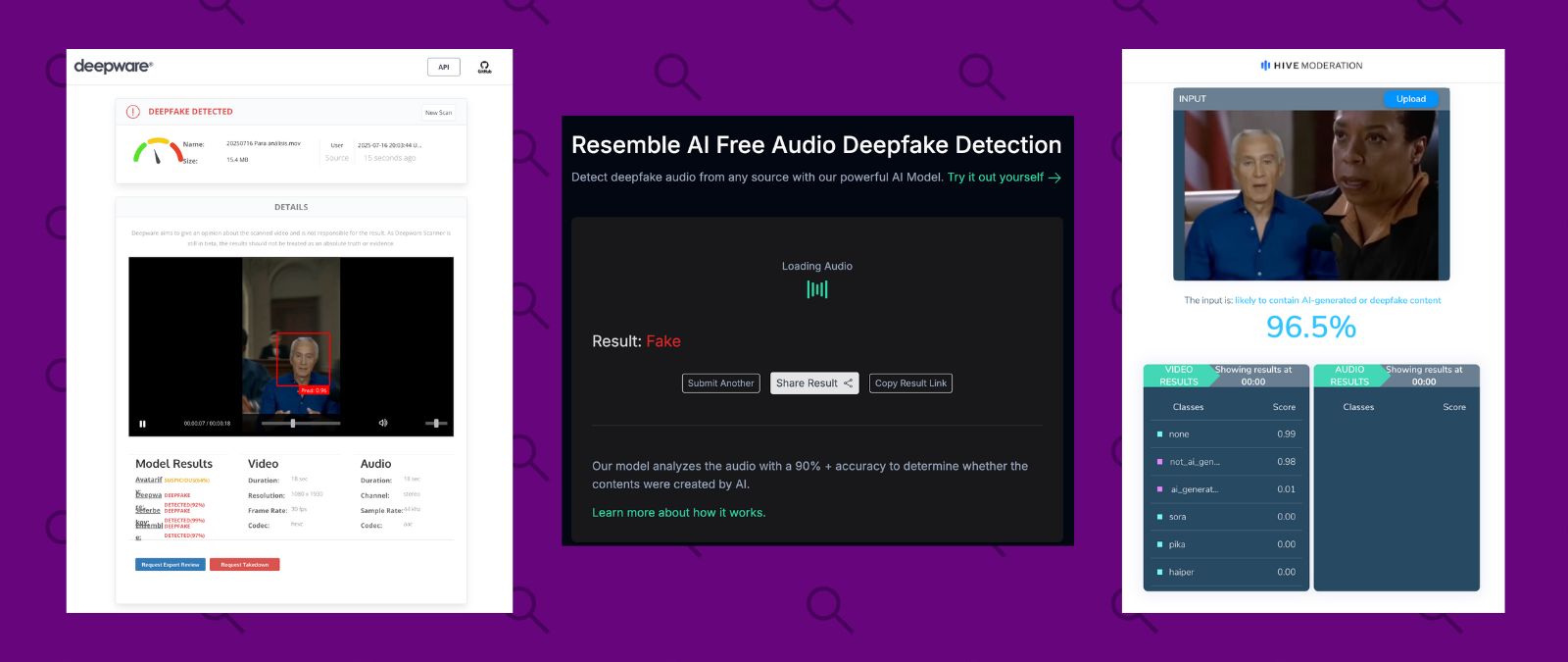Click the 'not_ai_gen...' class row
Image resolution: width=1568 pixels, height=662 pixels.
tap(1227, 462)
